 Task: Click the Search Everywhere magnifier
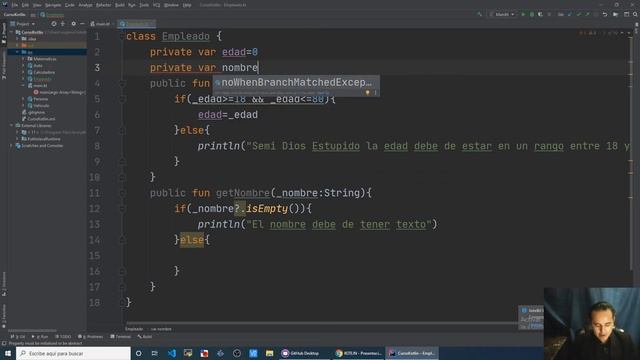point(635,14)
